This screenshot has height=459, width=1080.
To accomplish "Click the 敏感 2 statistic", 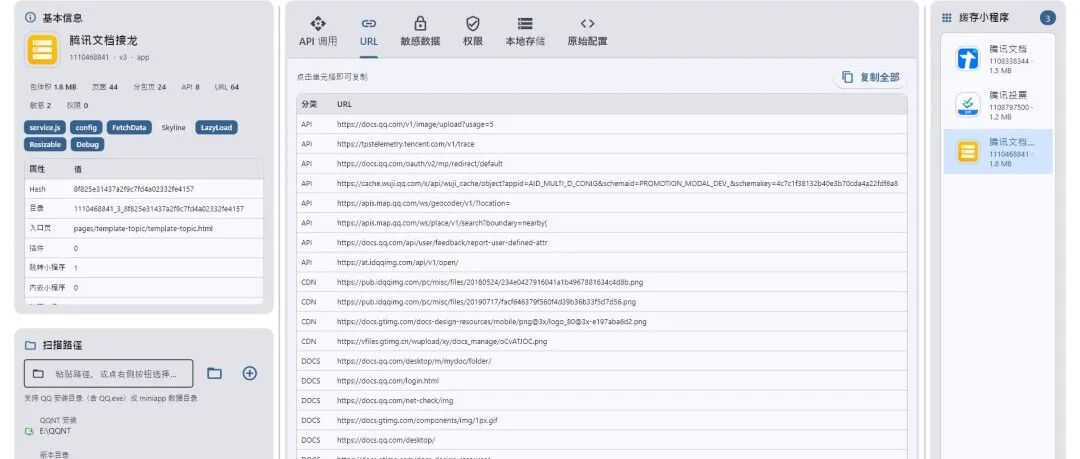I will [40, 105].
